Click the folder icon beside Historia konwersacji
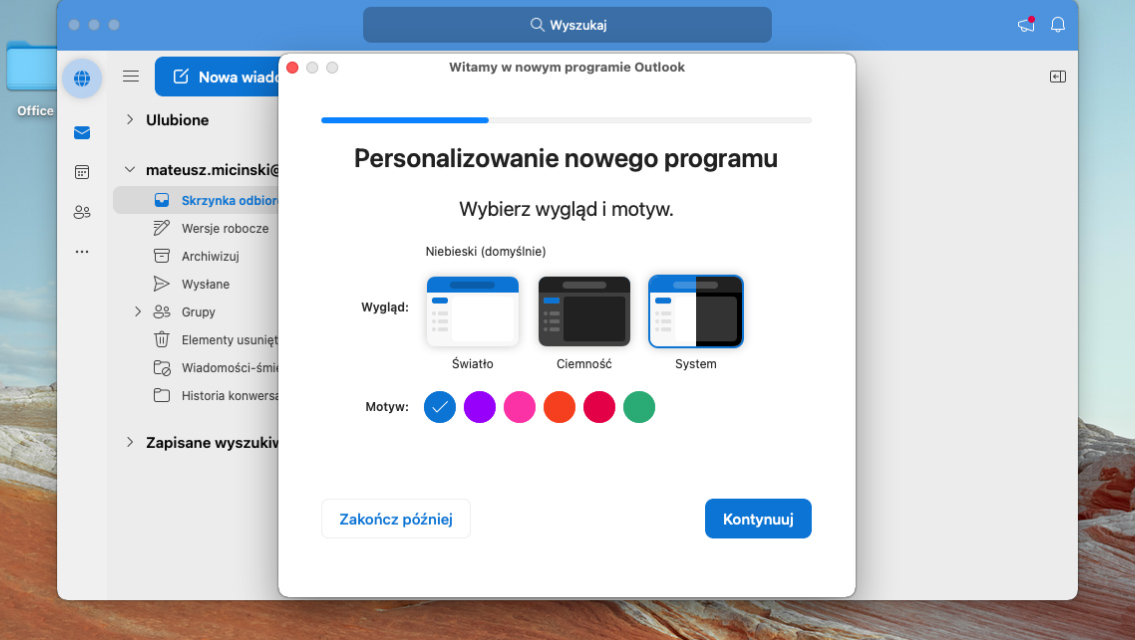 162,395
